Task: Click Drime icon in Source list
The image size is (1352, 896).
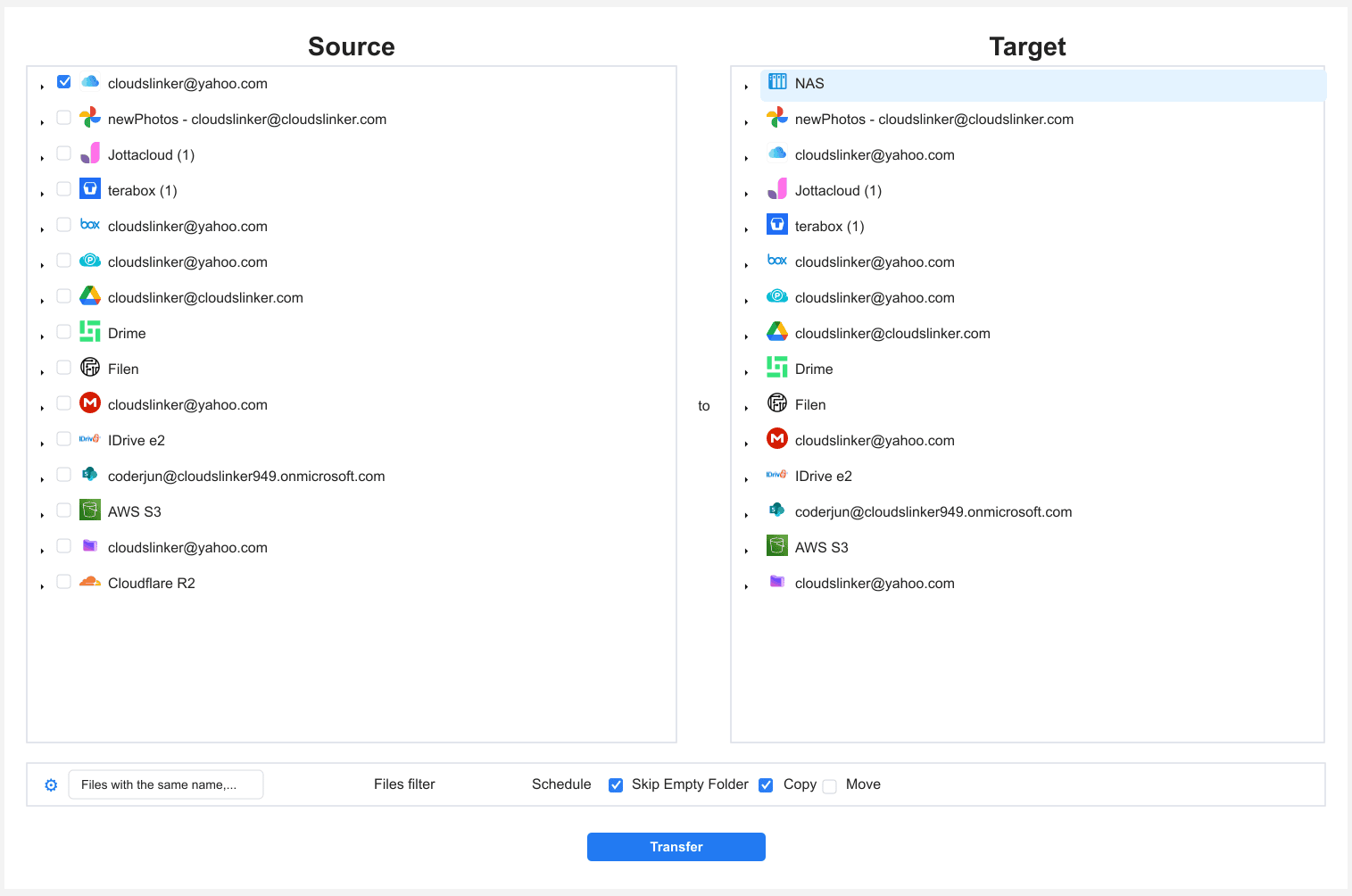Action: click(90, 331)
